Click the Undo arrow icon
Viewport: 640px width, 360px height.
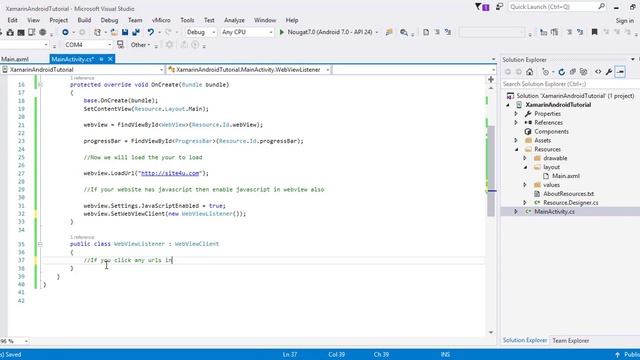click(x=151, y=32)
